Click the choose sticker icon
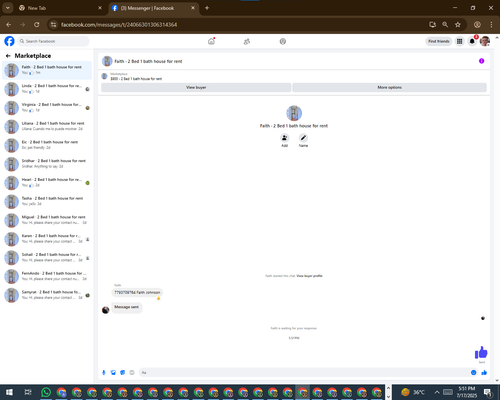This screenshot has width=500, height=400. click(122, 372)
